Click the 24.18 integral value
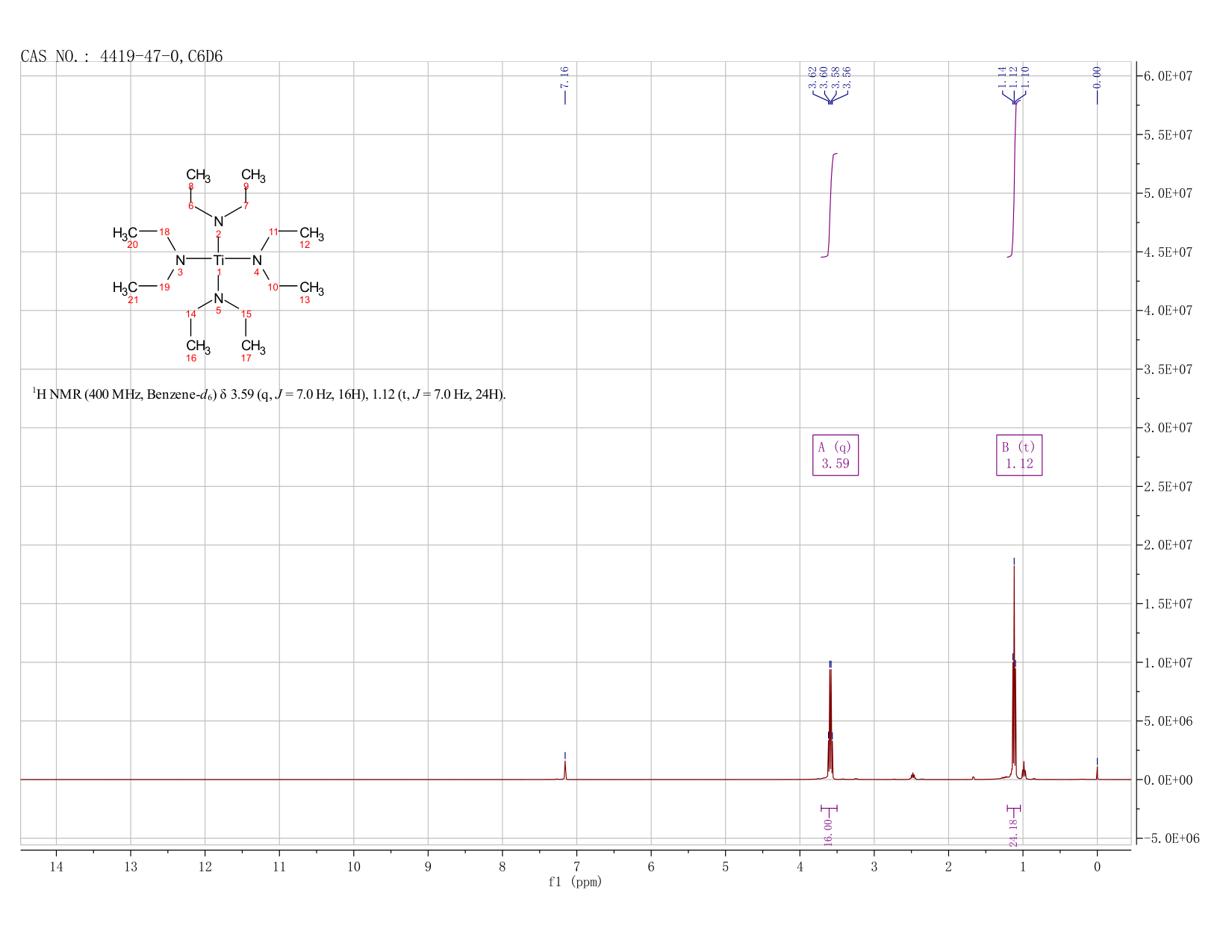The image size is (1232, 952). pos(1013,832)
